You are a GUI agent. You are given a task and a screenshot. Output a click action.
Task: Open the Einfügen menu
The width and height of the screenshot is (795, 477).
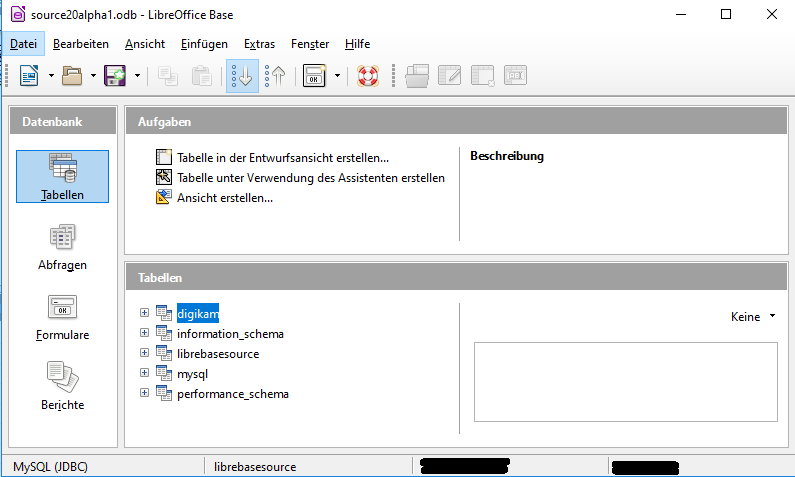pyautogui.click(x=204, y=44)
